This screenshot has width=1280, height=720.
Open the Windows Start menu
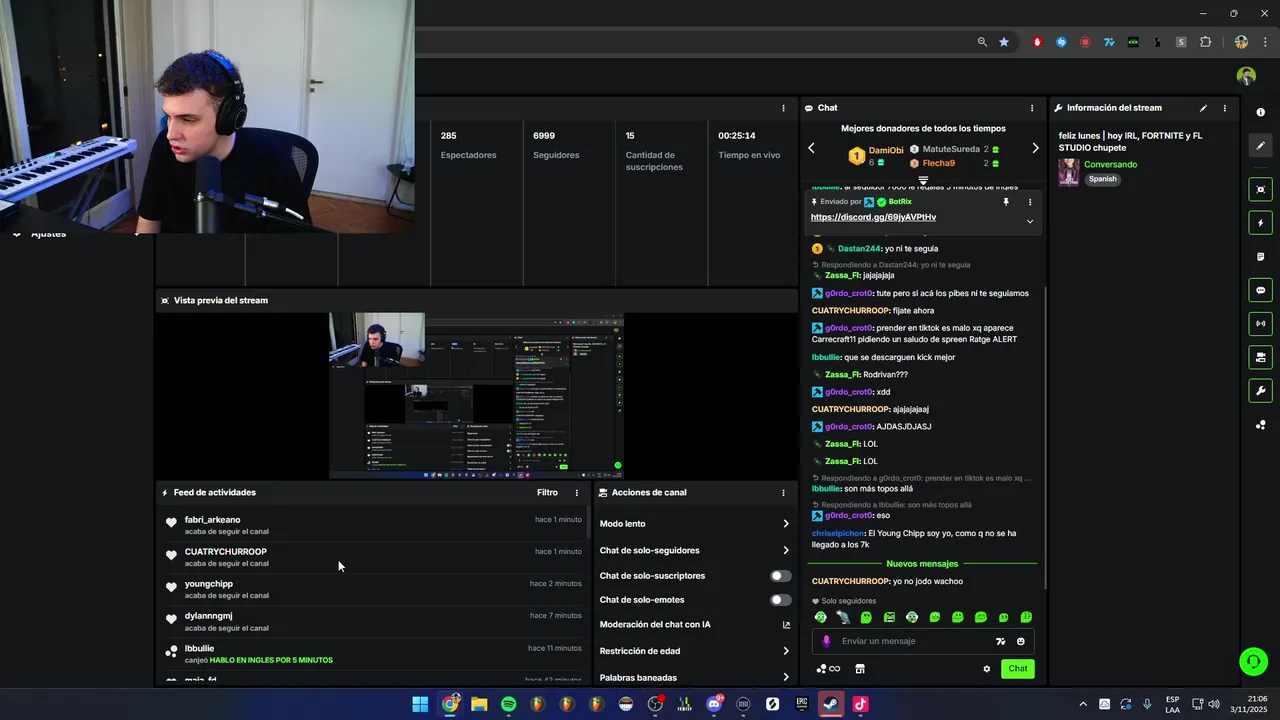tap(420, 704)
